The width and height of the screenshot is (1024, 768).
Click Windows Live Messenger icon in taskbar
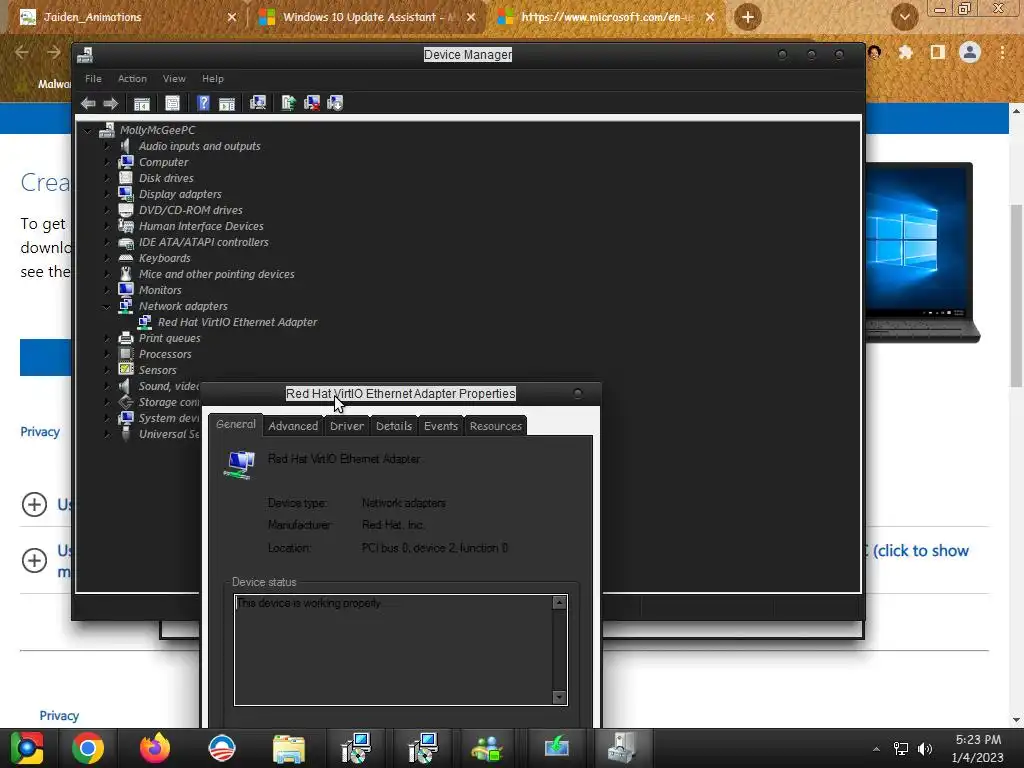(x=487, y=748)
